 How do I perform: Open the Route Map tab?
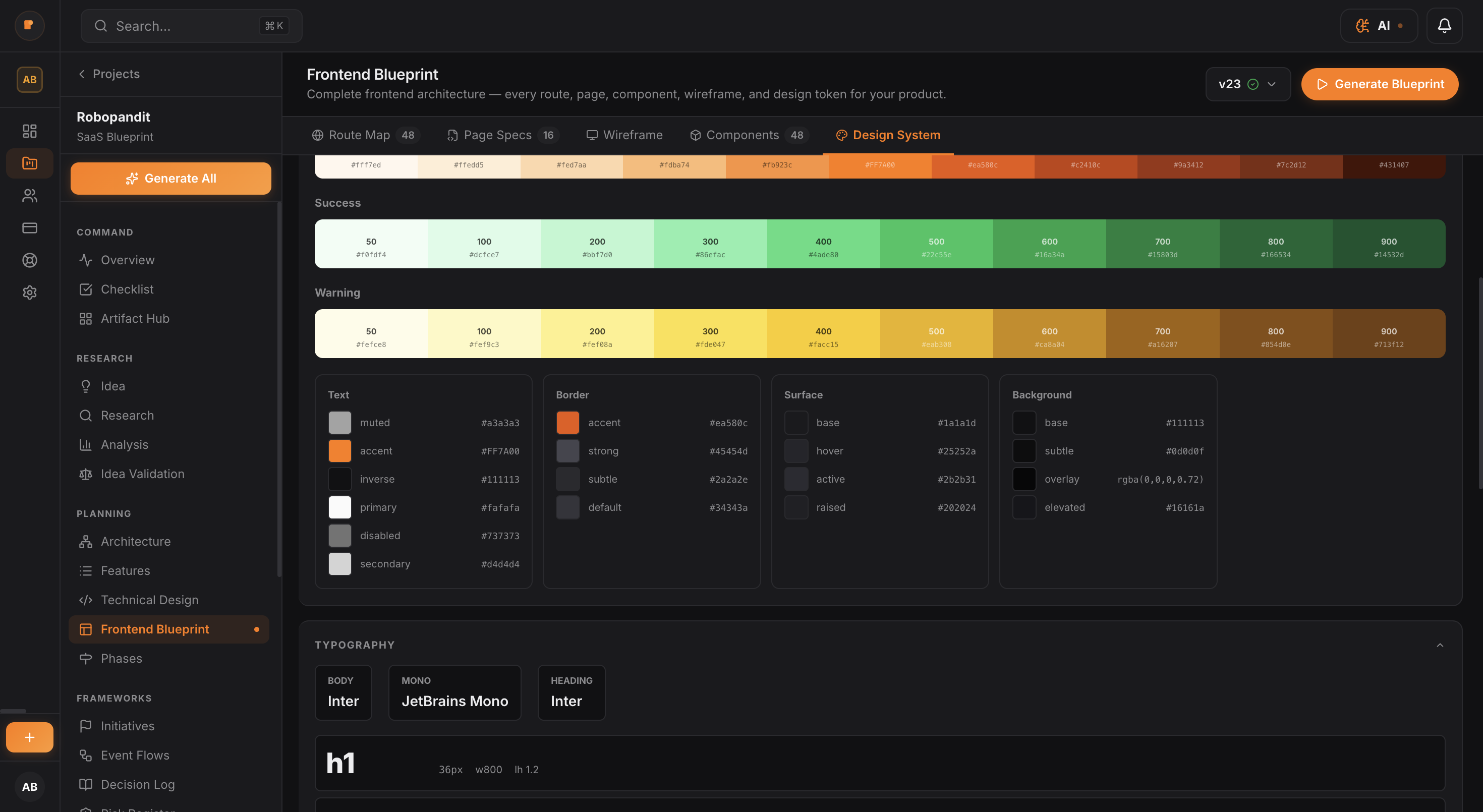point(364,135)
